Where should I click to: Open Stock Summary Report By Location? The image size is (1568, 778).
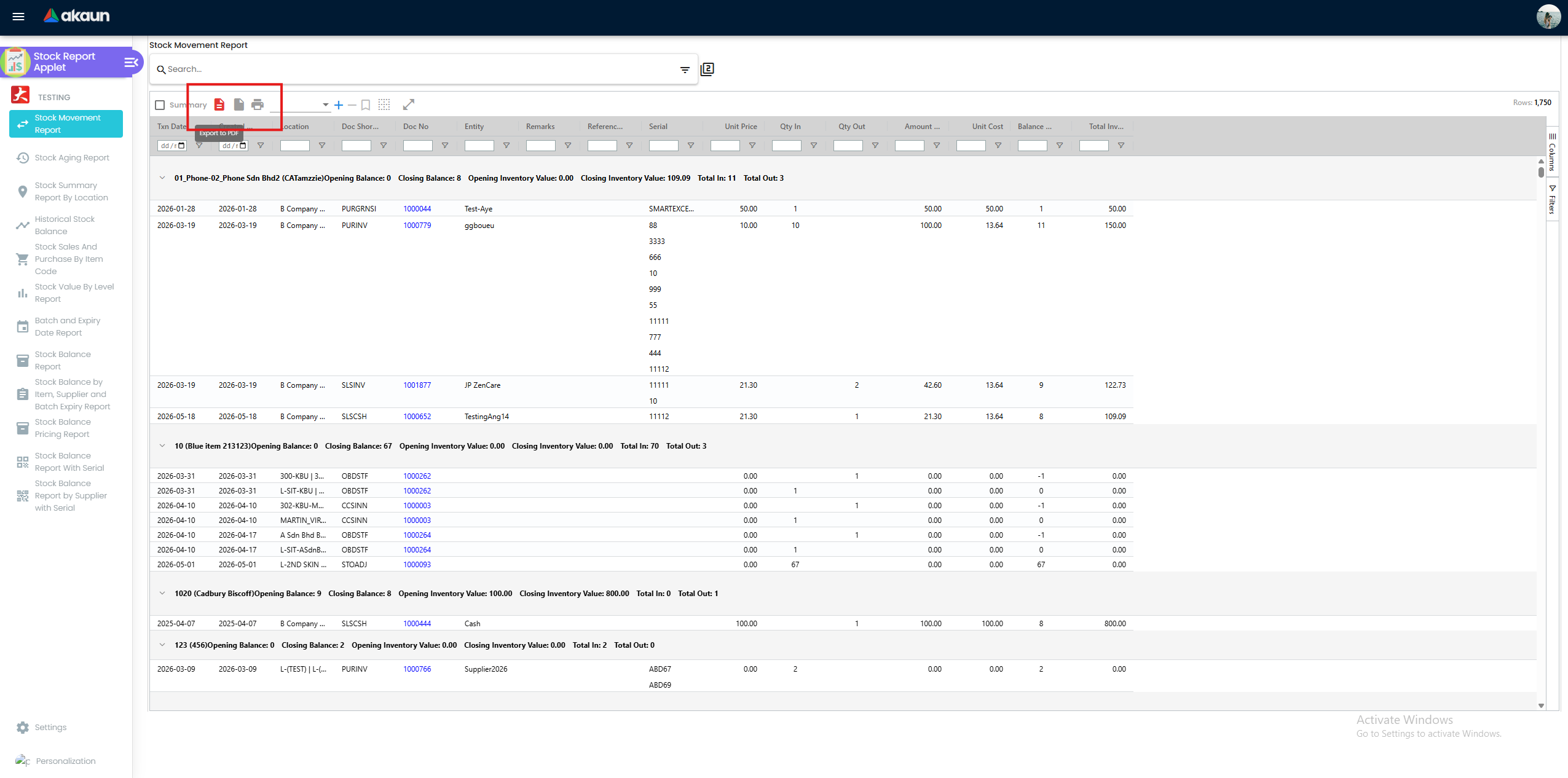[x=66, y=192]
